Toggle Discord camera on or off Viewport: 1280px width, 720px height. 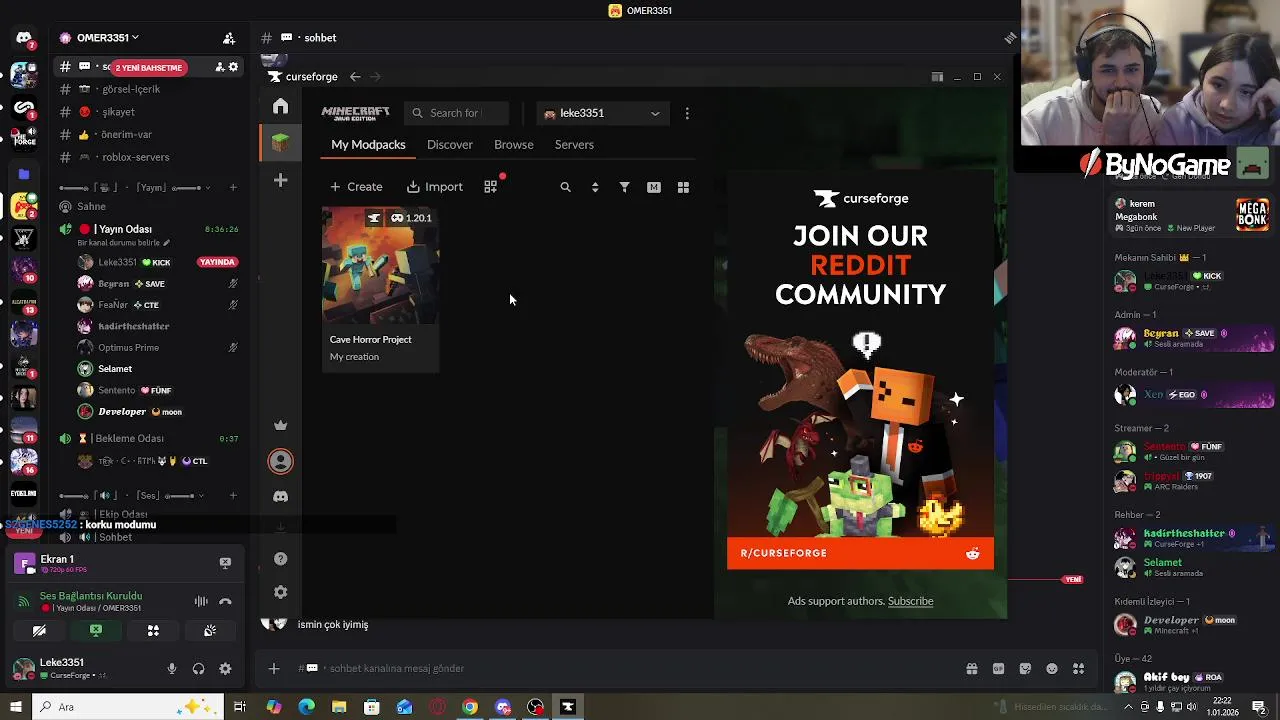click(39, 631)
